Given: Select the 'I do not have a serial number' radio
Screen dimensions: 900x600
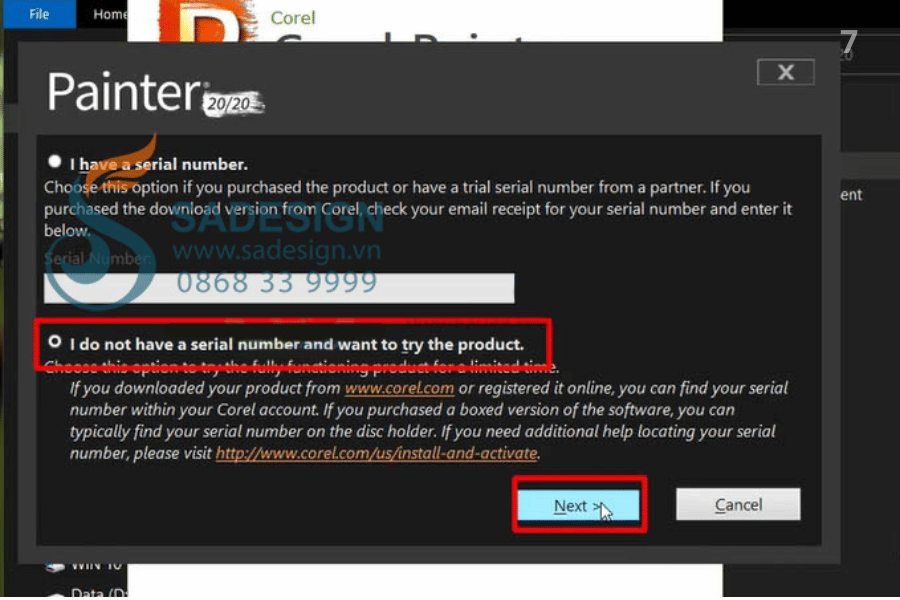Looking at the screenshot, I should point(55,342).
